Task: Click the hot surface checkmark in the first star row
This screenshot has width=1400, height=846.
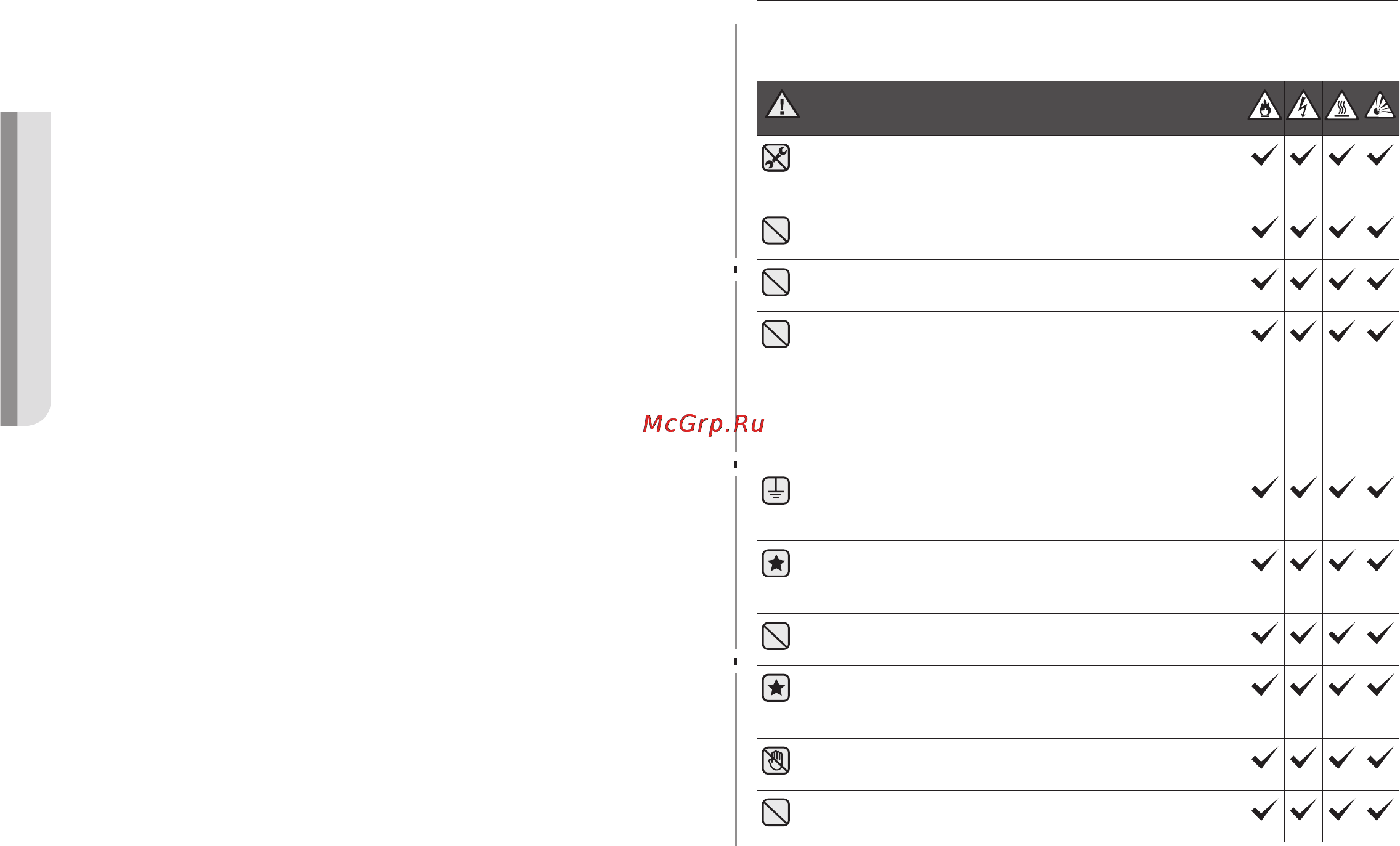Action: click(1341, 560)
